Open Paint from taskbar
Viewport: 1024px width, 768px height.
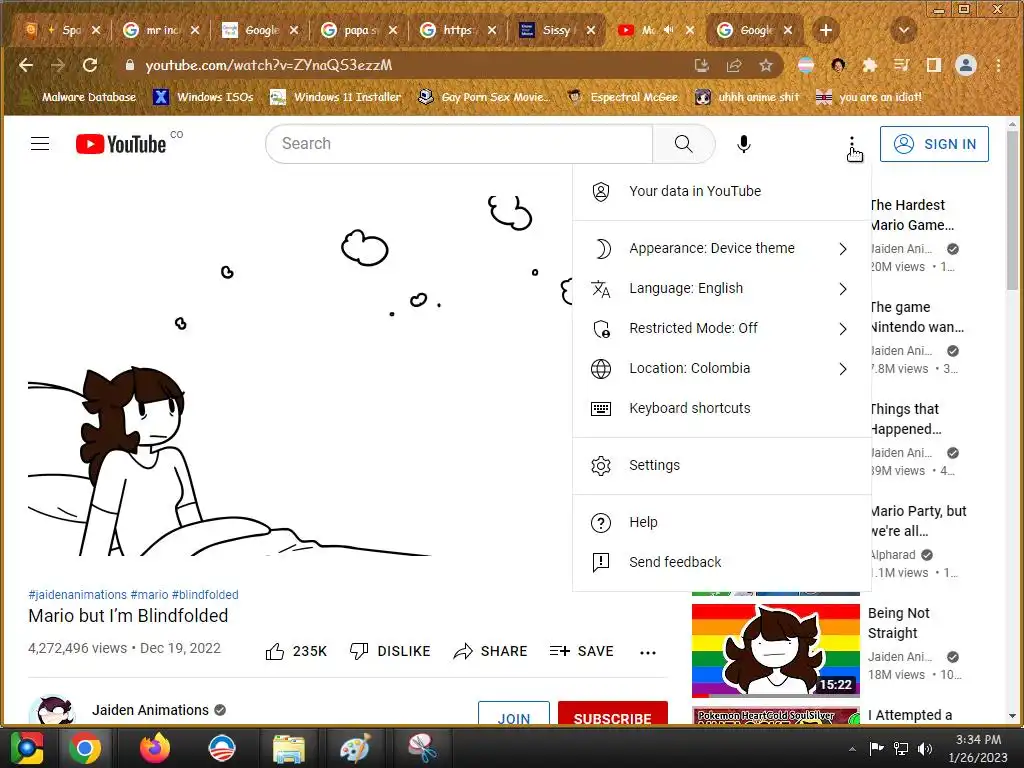click(x=355, y=748)
